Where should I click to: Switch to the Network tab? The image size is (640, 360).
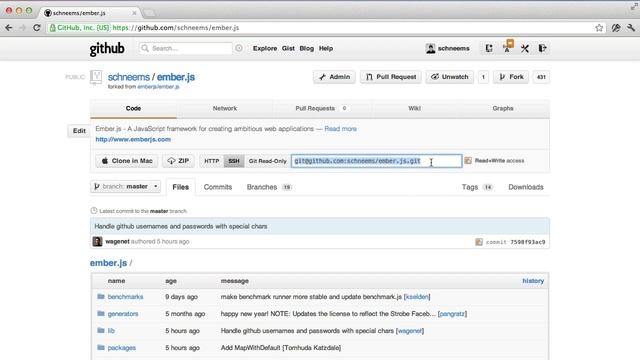225,108
